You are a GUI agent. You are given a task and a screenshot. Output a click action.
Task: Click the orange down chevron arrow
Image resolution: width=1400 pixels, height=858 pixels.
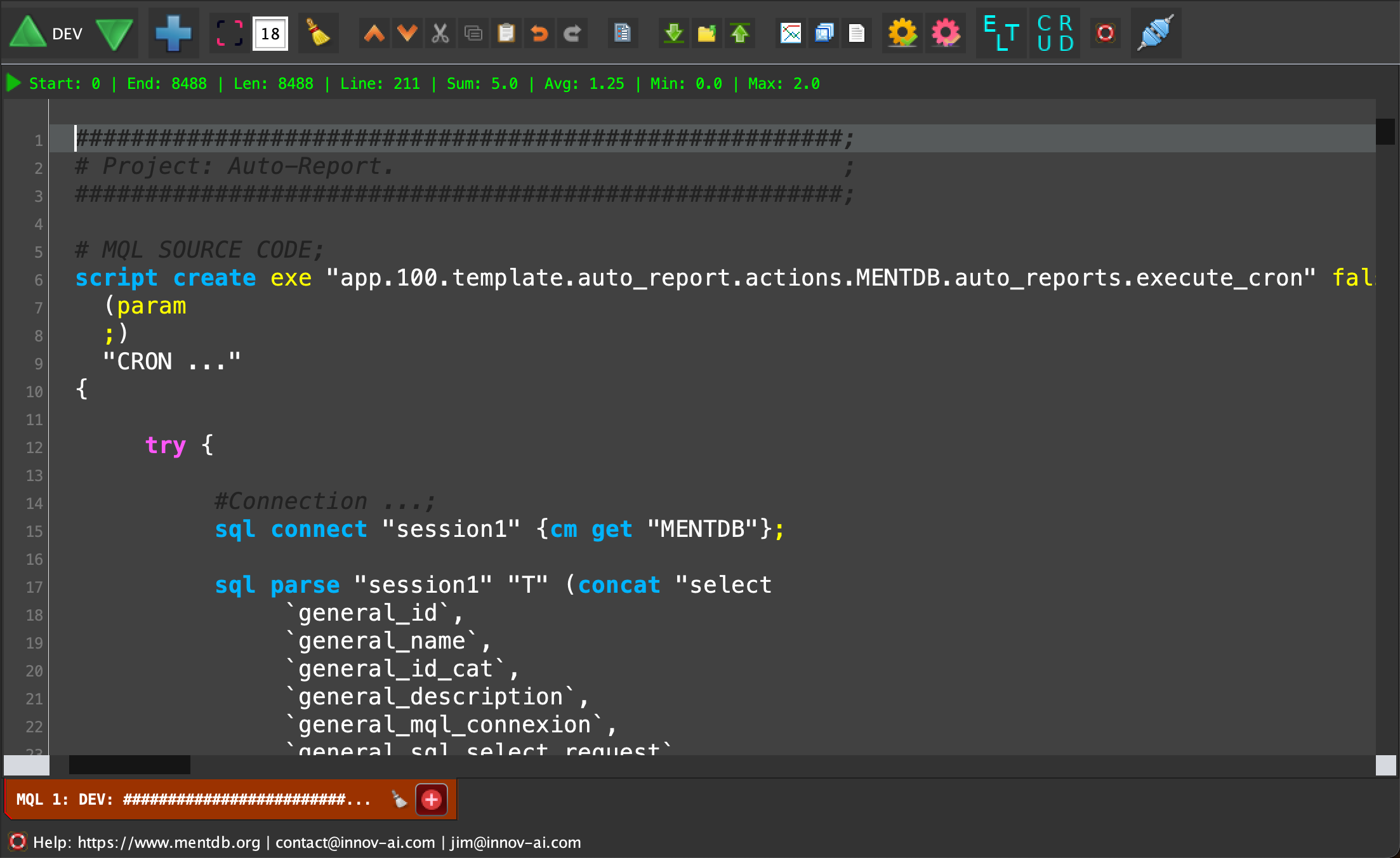click(407, 33)
